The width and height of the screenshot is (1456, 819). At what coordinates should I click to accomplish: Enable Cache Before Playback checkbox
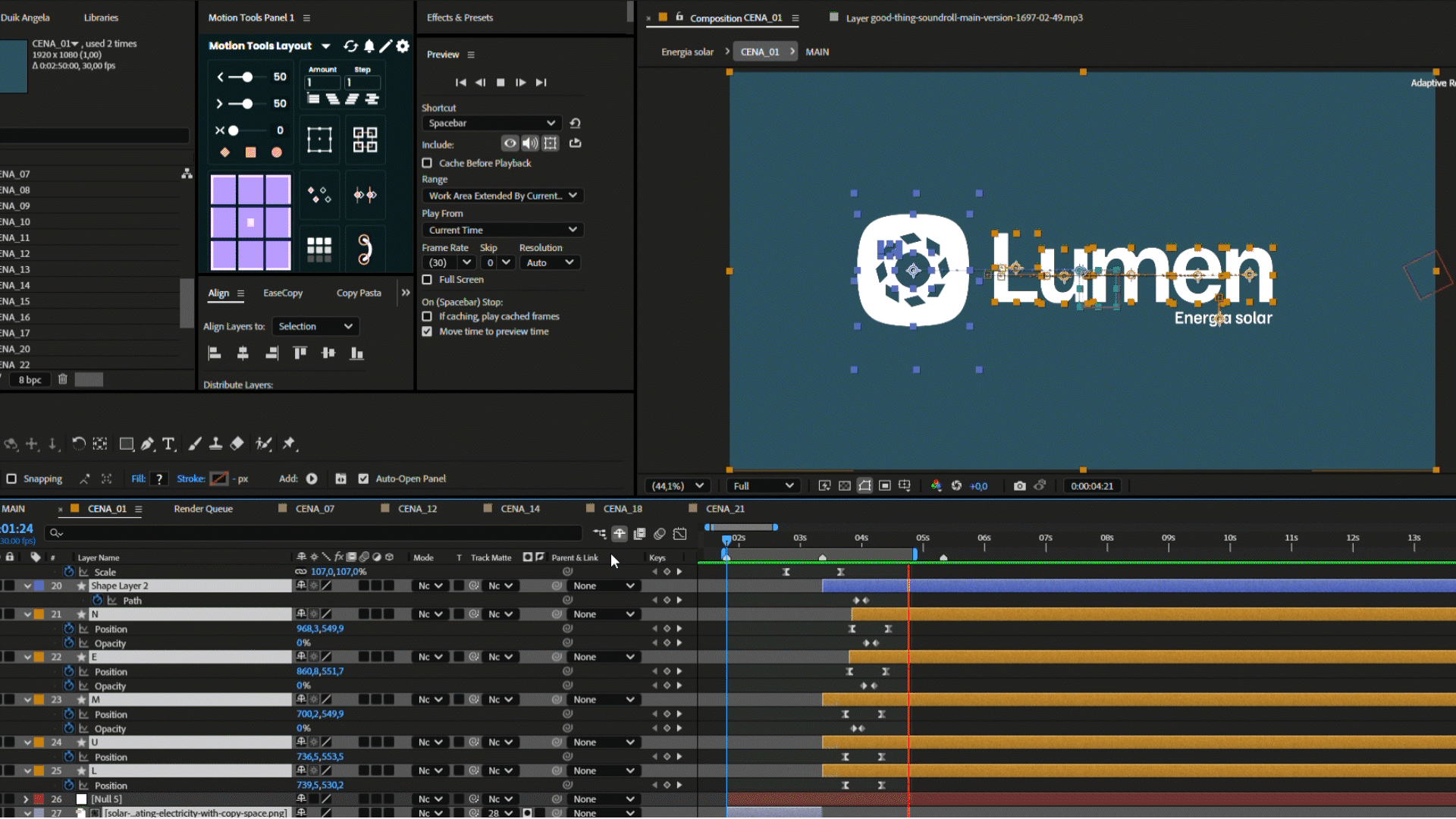[x=427, y=163]
